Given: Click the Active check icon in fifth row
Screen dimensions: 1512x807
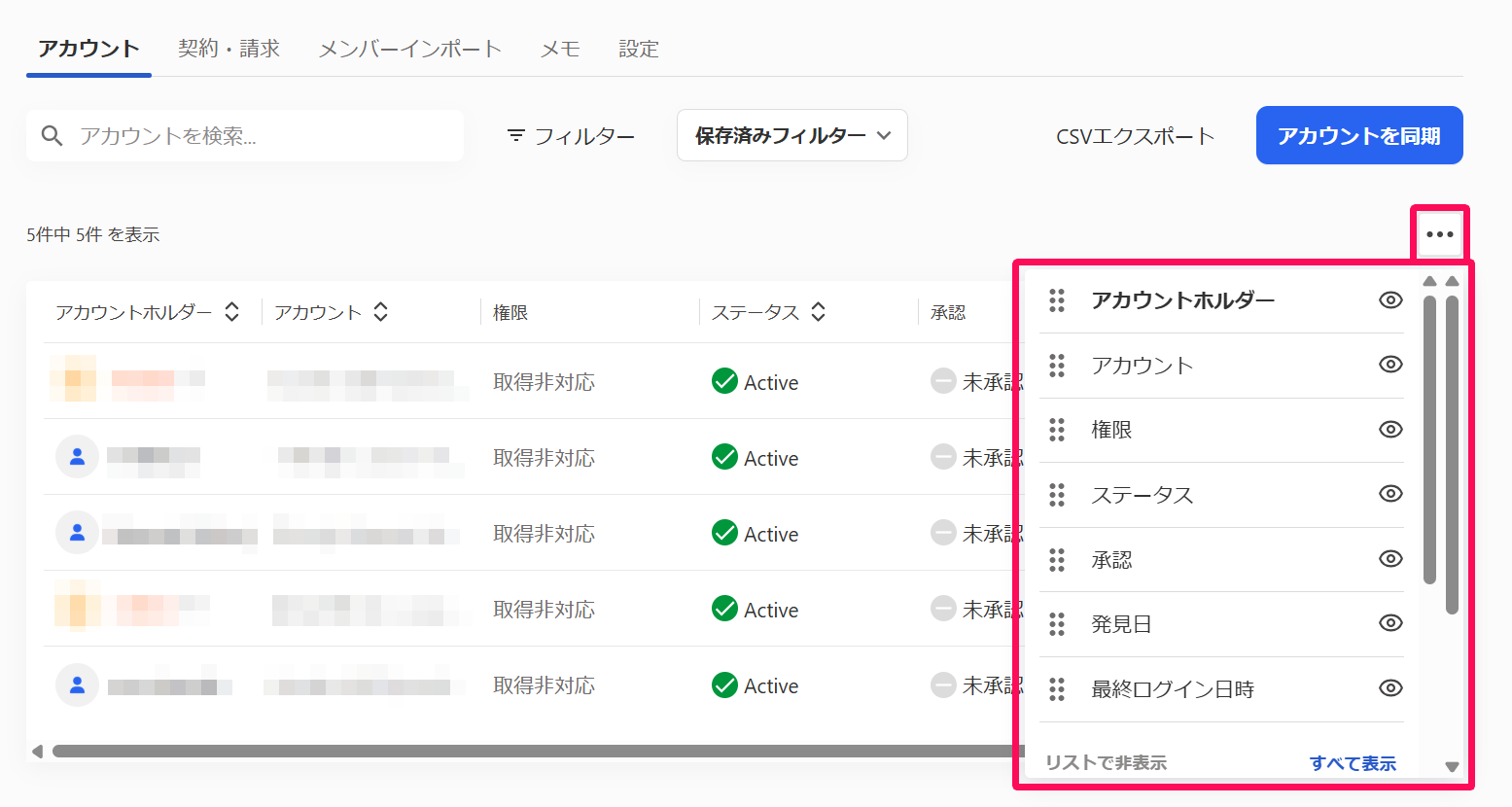Looking at the screenshot, I should [724, 684].
